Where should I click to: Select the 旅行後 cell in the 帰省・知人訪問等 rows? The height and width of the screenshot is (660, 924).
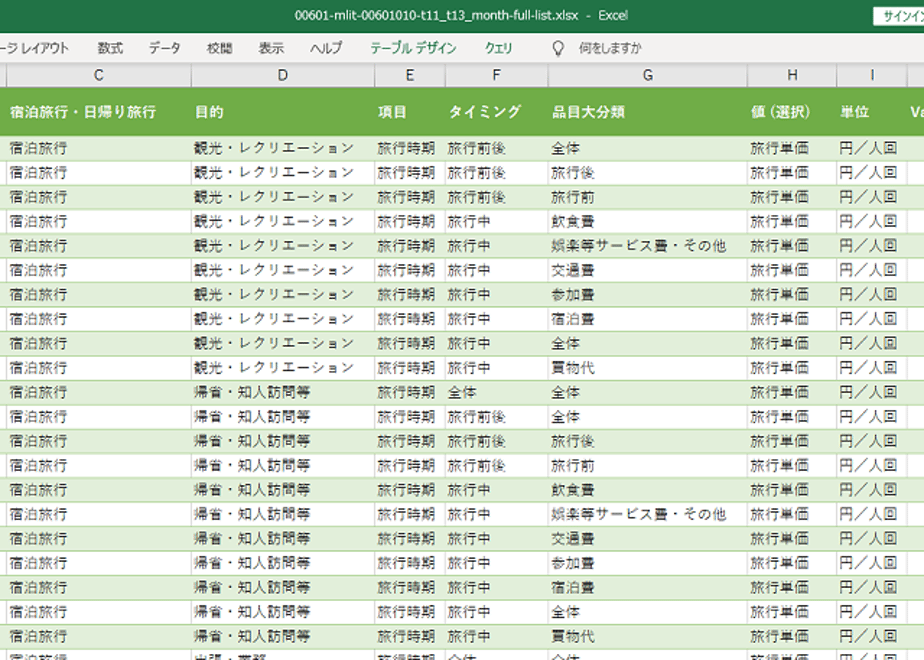point(648,441)
